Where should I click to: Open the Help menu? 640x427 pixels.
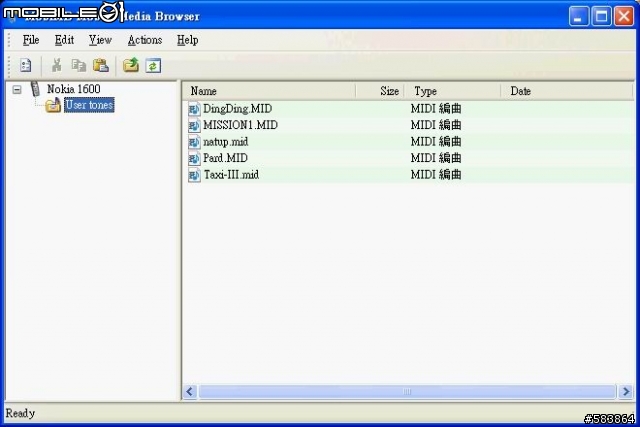coord(188,40)
